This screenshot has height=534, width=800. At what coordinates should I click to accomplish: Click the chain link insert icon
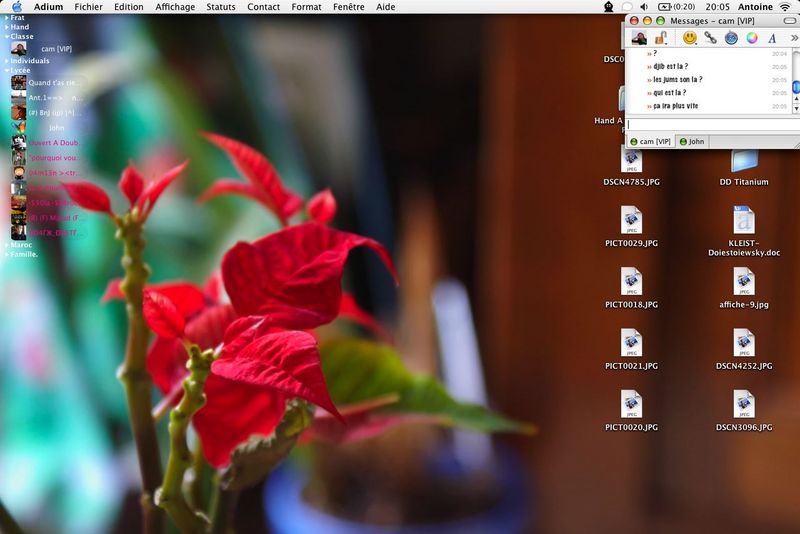pos(710,38)
